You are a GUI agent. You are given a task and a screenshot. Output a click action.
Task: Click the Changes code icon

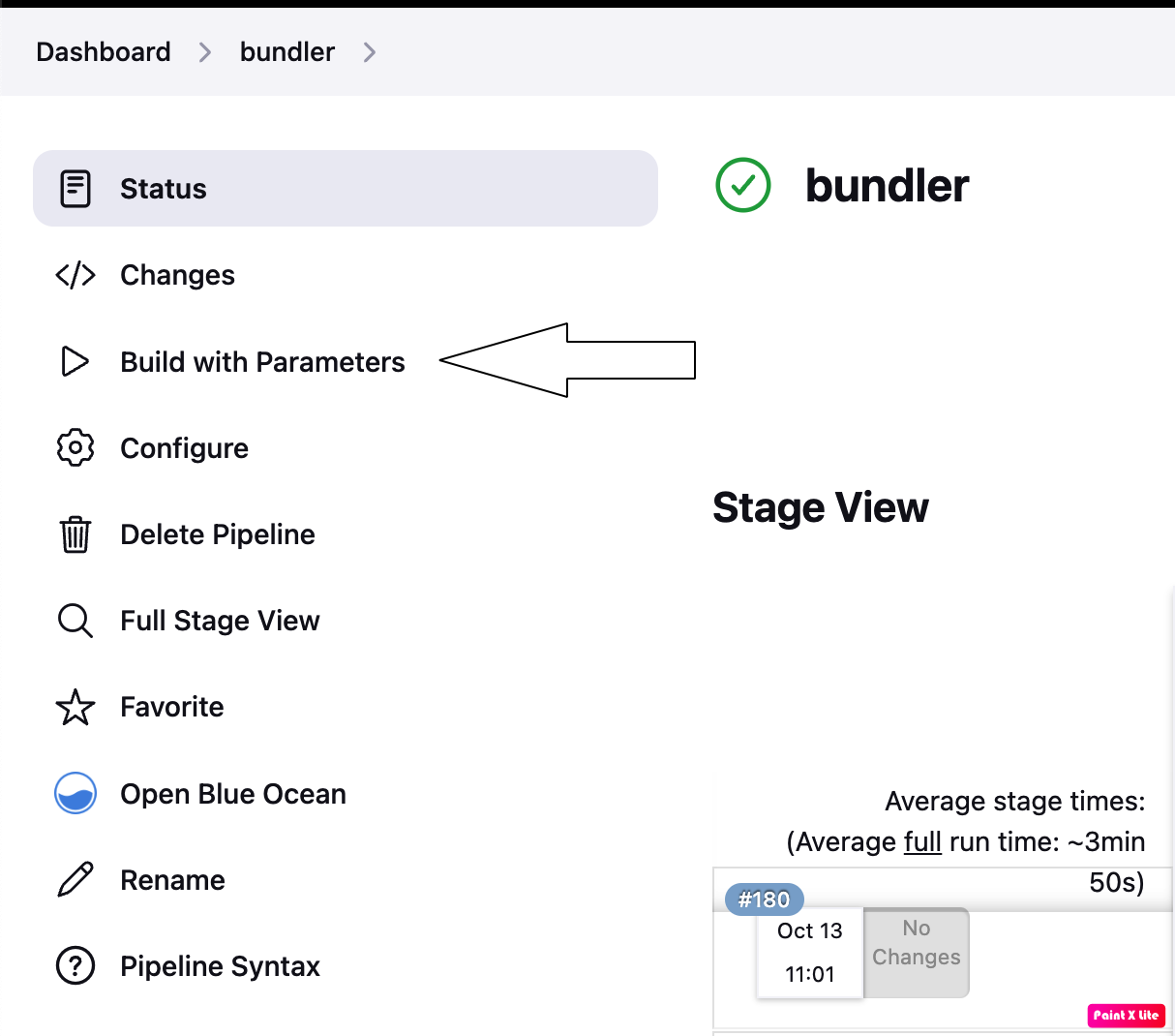pyautogui.click(x=76, y=275)
